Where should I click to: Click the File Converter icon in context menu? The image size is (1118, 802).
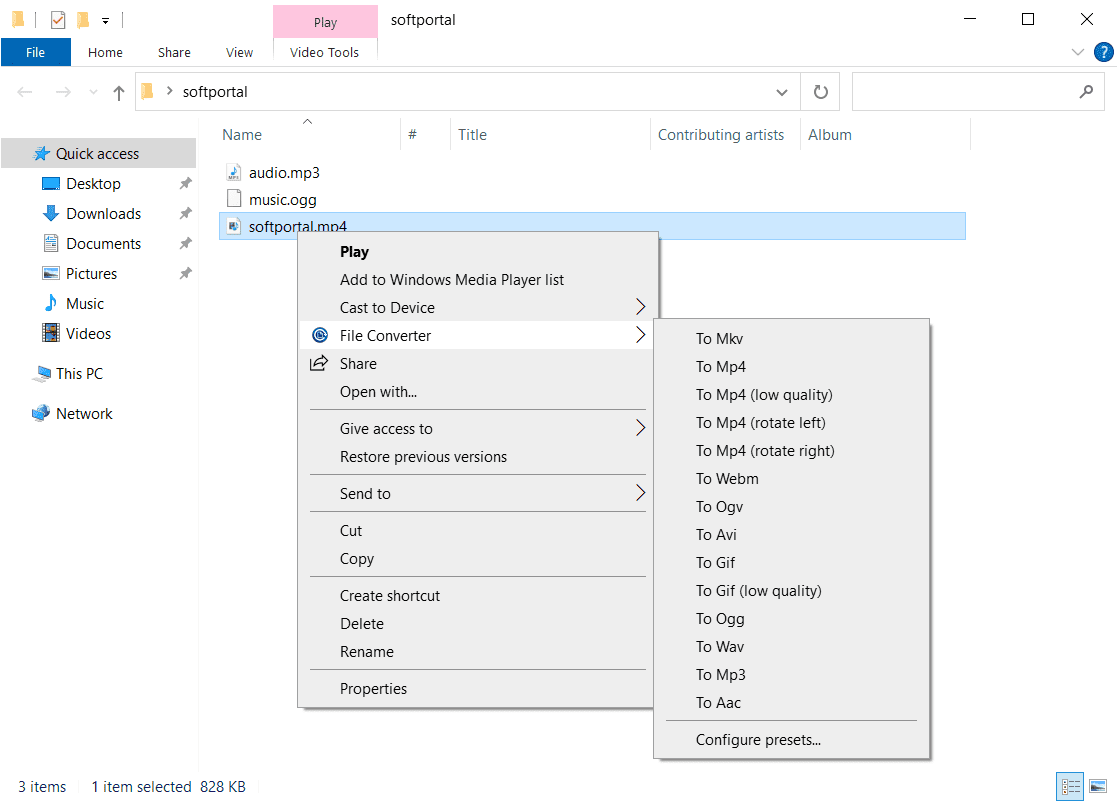tap(320, 336)
